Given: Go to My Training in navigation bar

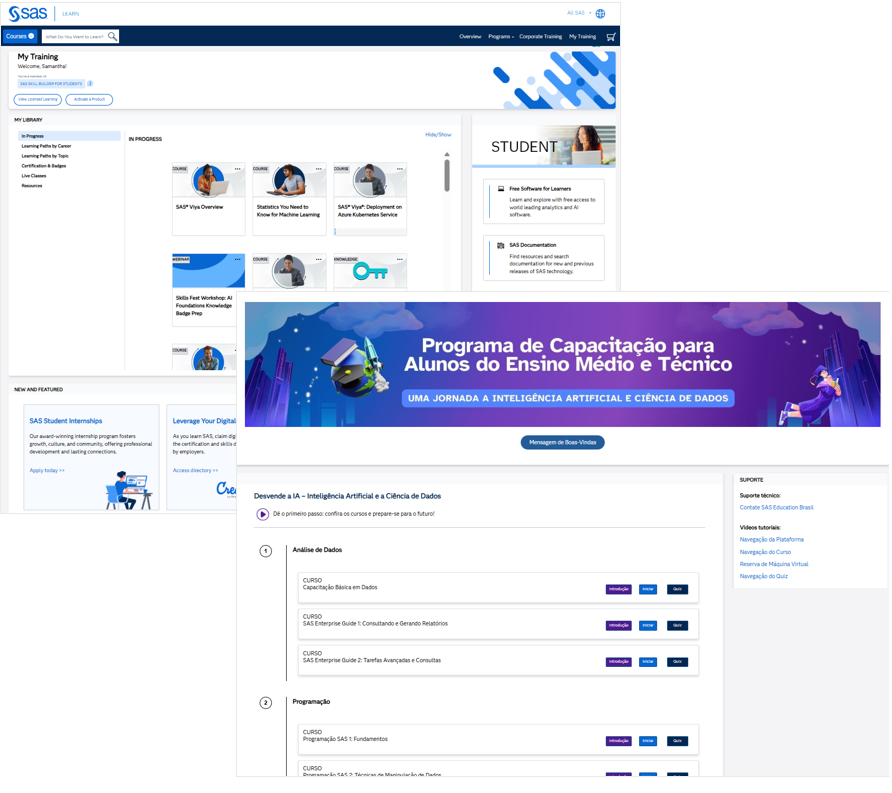Looking at the screenshot, I should (583, 37).
